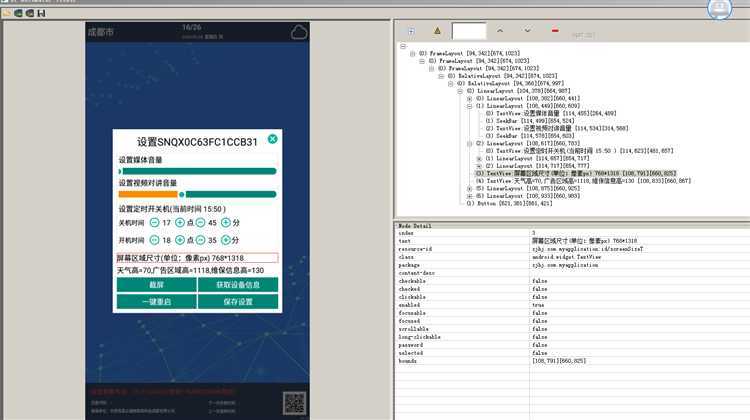Image resolution: width=750 pixels, height=420 pixels.
Task: Click the 保存设置 save settings button
Action: 238,302
